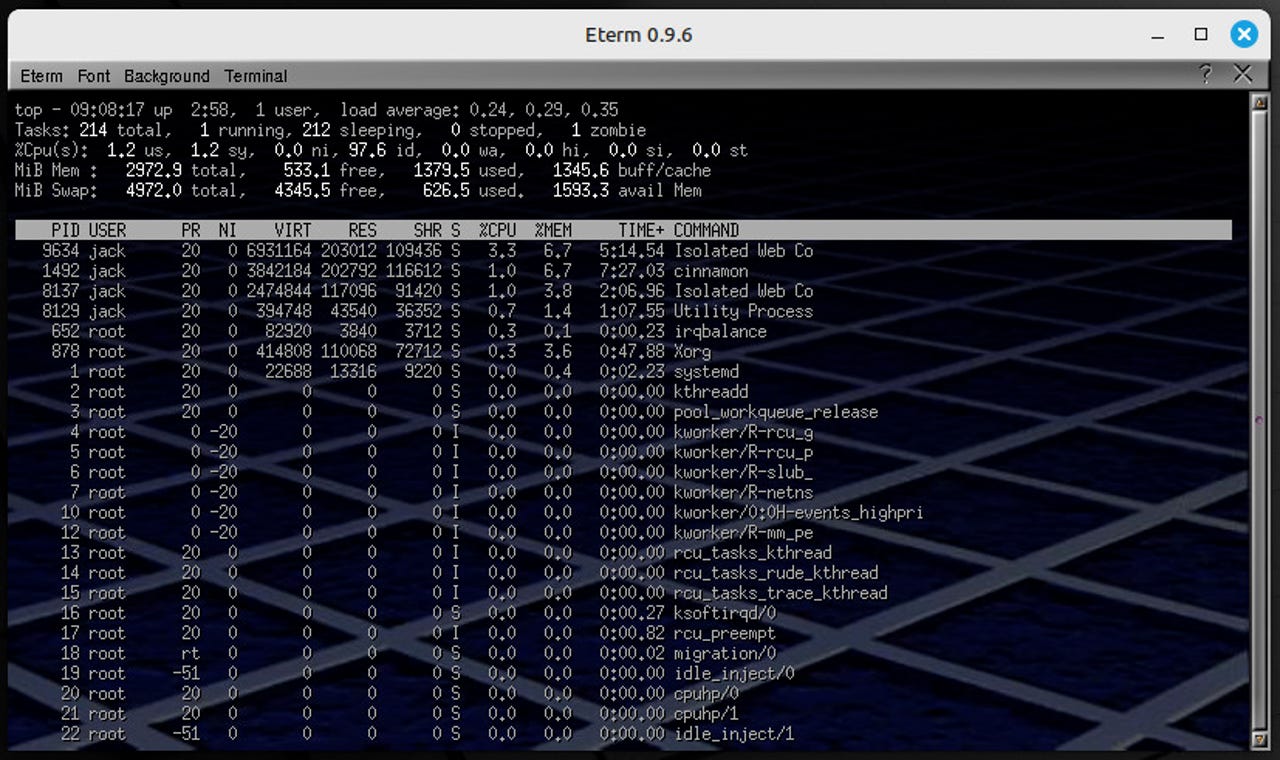Open the Background menu
This screenshot has height=760, width=1280.
coord(167,76)
